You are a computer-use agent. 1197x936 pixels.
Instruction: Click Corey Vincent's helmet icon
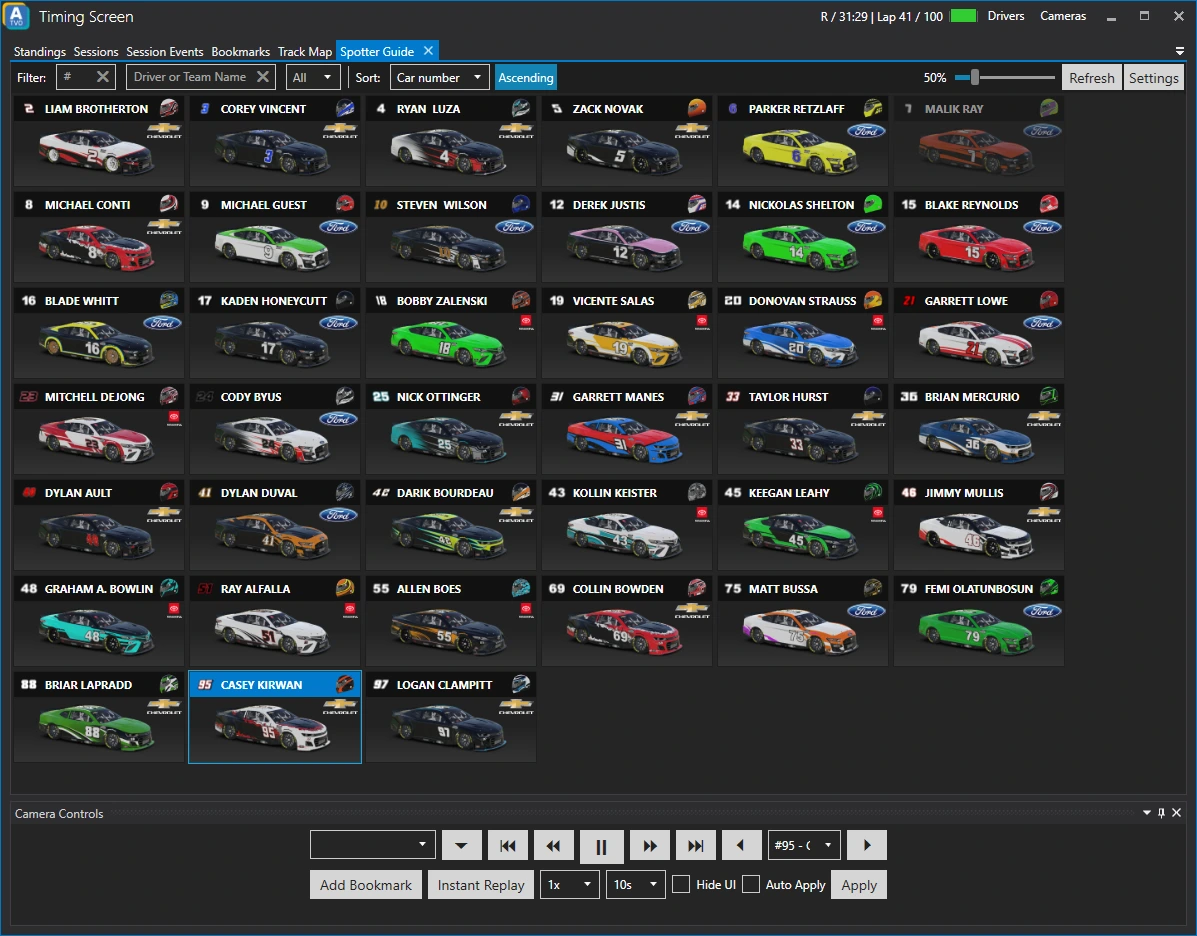coord(345,108)
